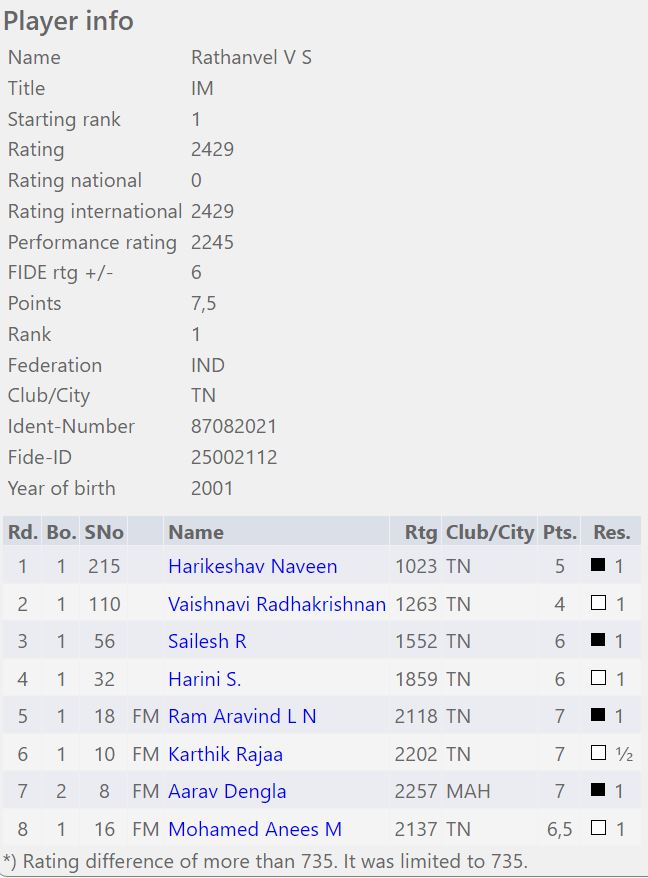
Task: Click the white piece icon in round 6
Action: [599, 753]
